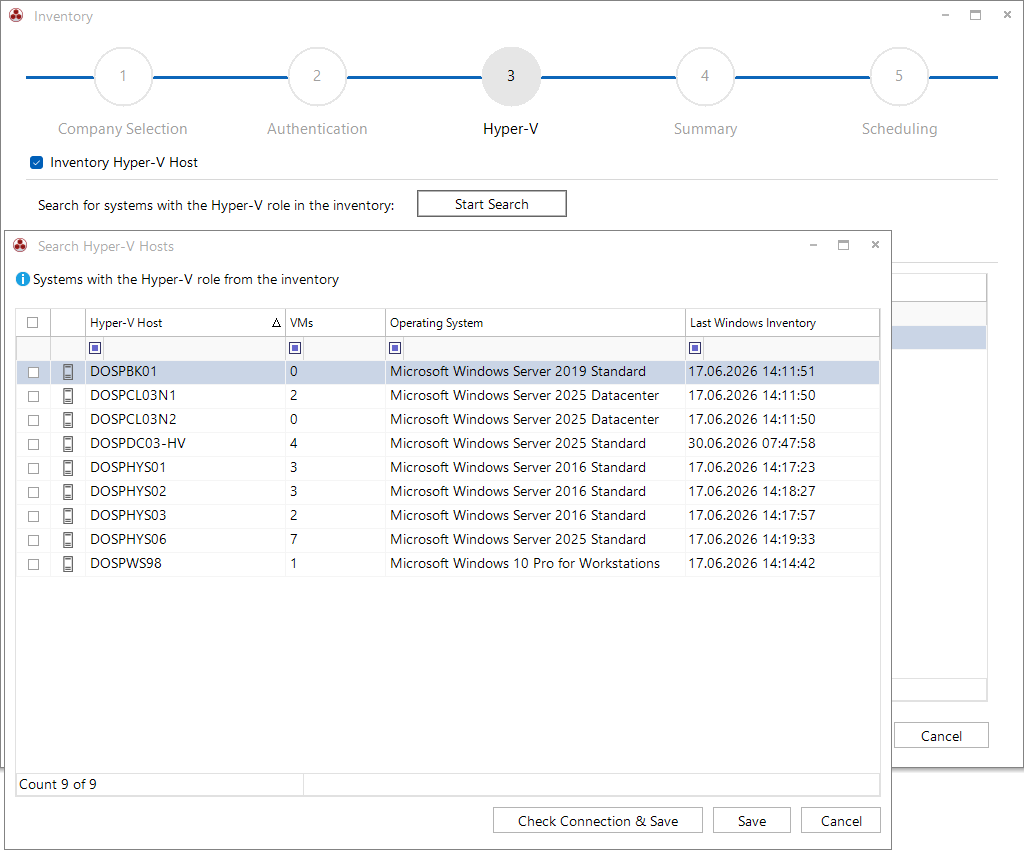The width and height of the screenshot is (1024, 852).
Task: Tick the checkbox for DOSPBK01
Action: [33, 372]
